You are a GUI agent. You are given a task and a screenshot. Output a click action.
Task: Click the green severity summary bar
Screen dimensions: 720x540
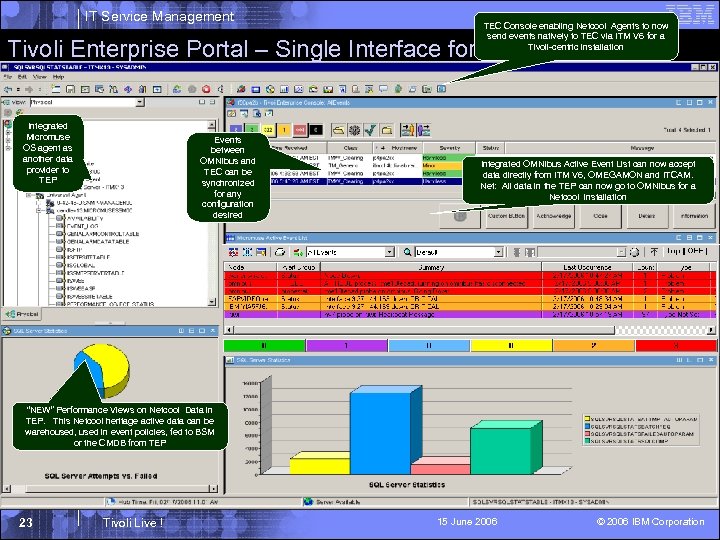[264, 345]
